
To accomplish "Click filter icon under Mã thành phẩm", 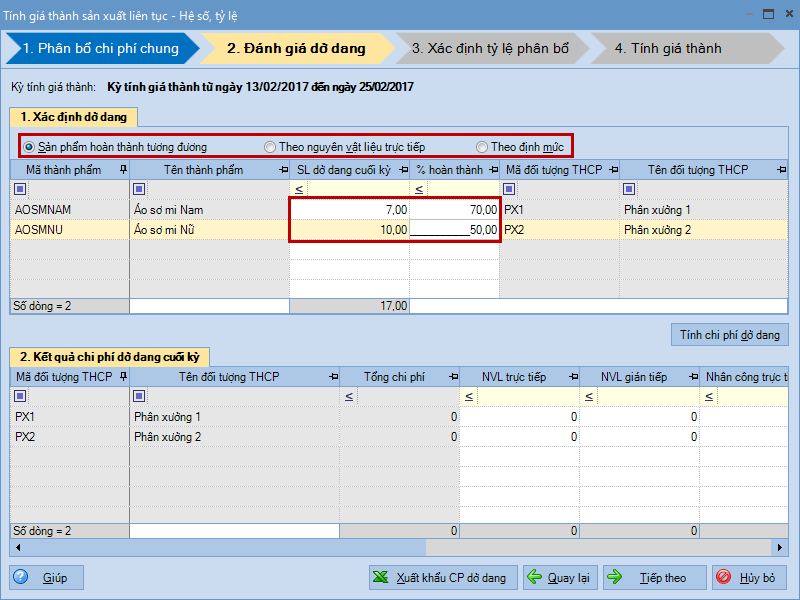I will 21,189.
